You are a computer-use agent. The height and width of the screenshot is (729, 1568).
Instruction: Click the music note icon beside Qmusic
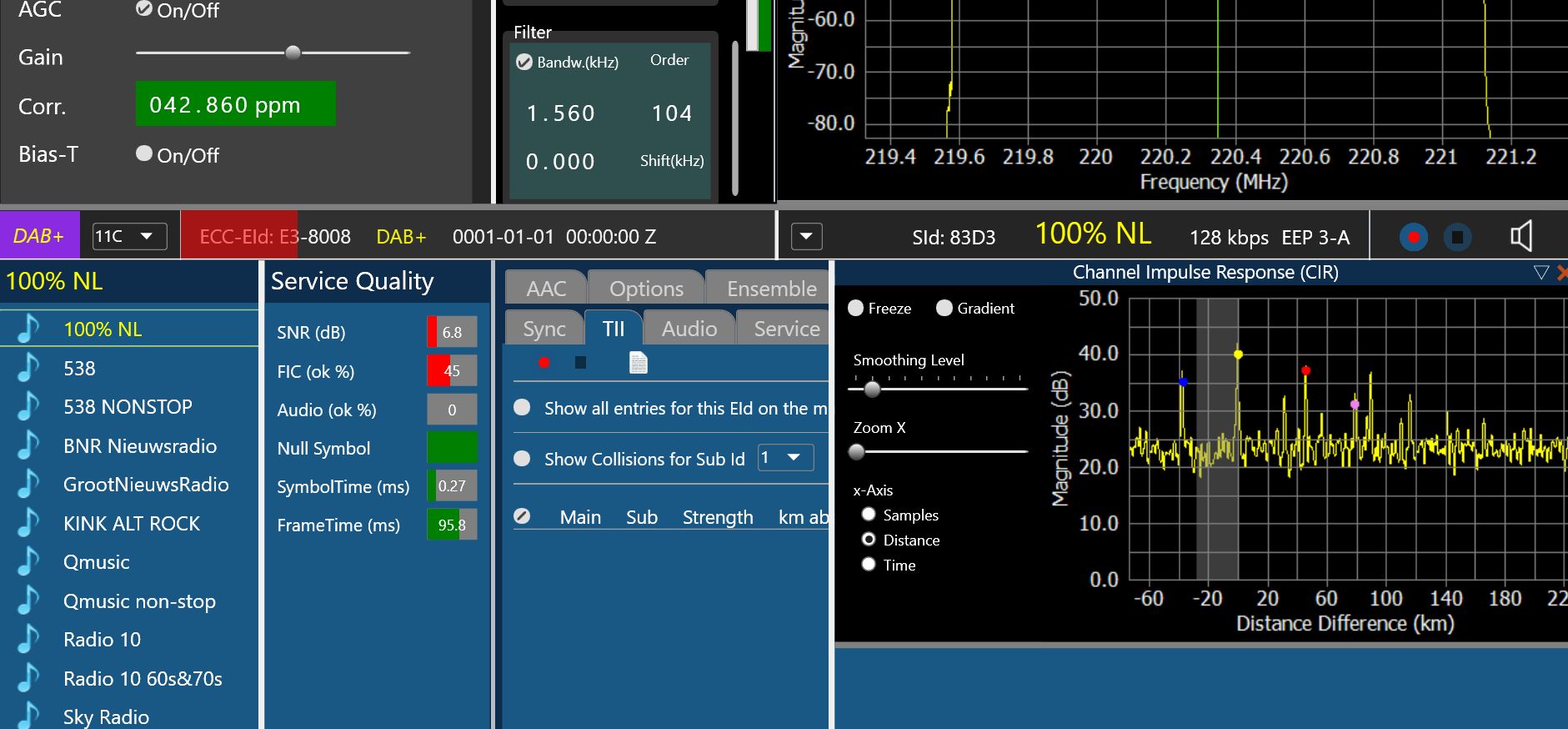28,562
